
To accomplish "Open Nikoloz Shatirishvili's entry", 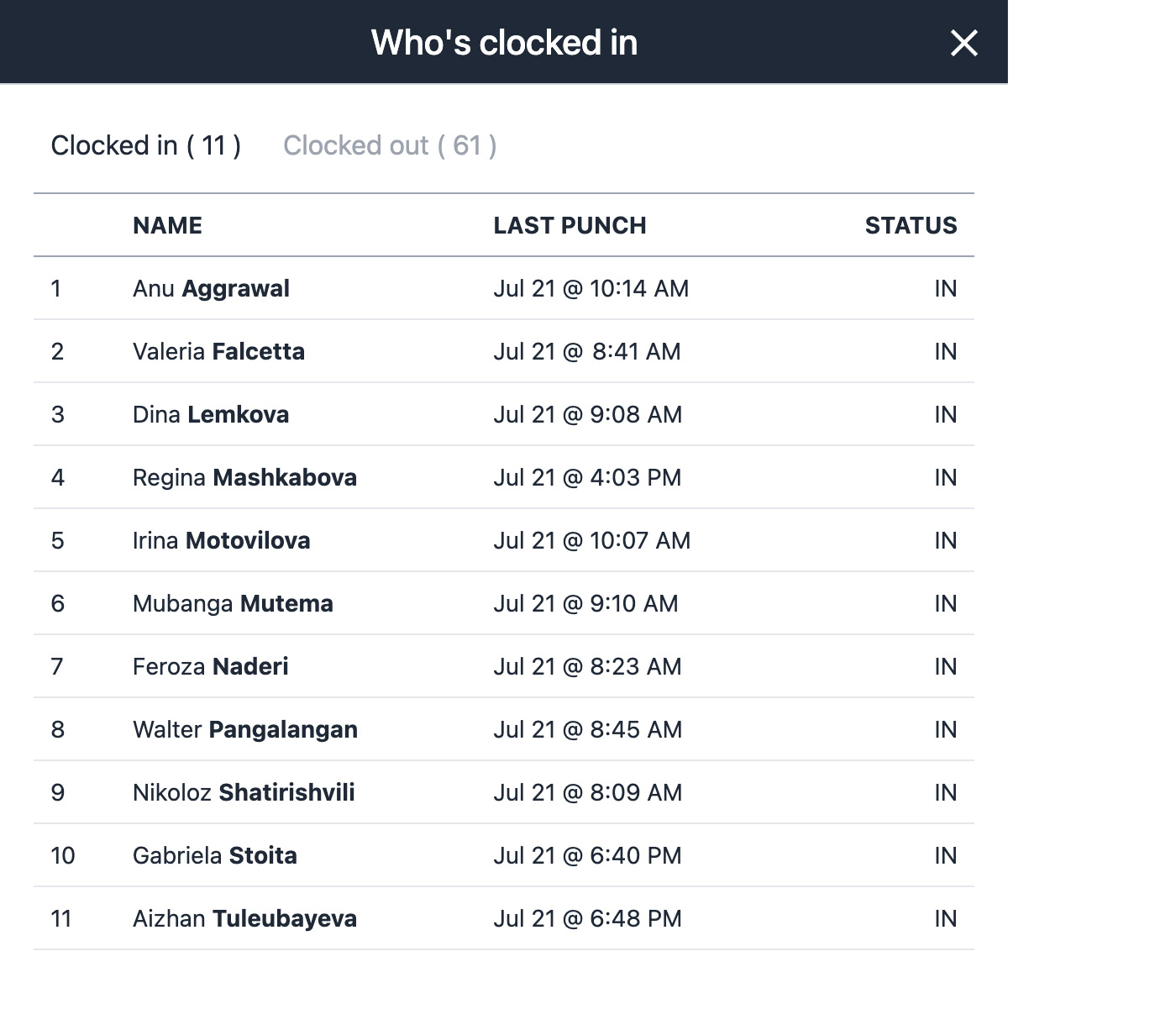I will [504, 792].
